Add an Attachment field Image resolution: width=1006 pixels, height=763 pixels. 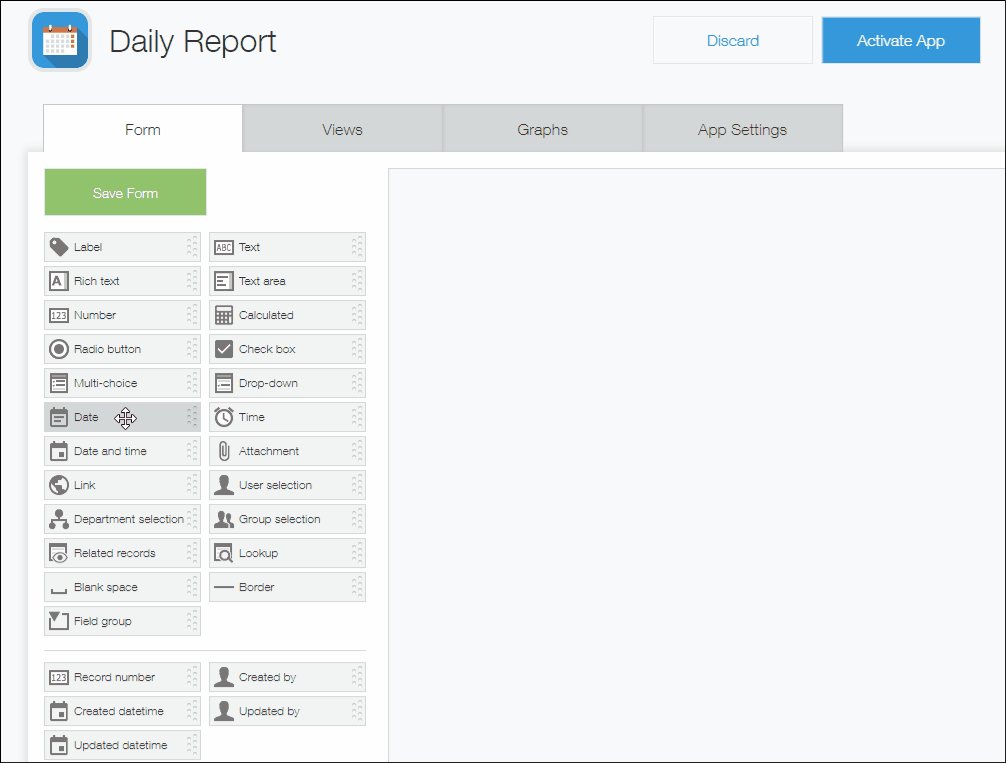tap(287, 451)
